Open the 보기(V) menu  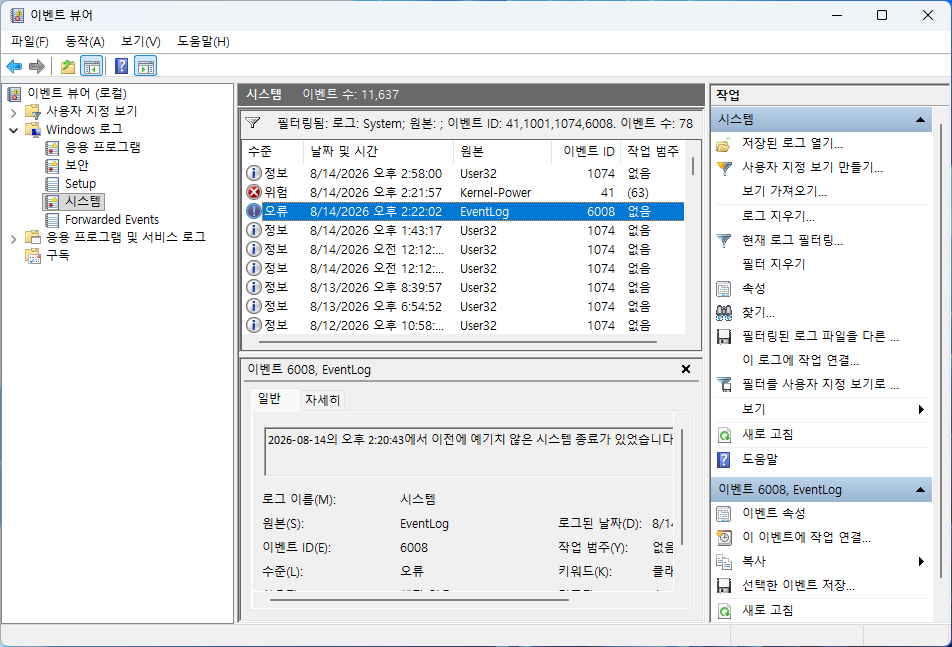click(x=141, y=41)
